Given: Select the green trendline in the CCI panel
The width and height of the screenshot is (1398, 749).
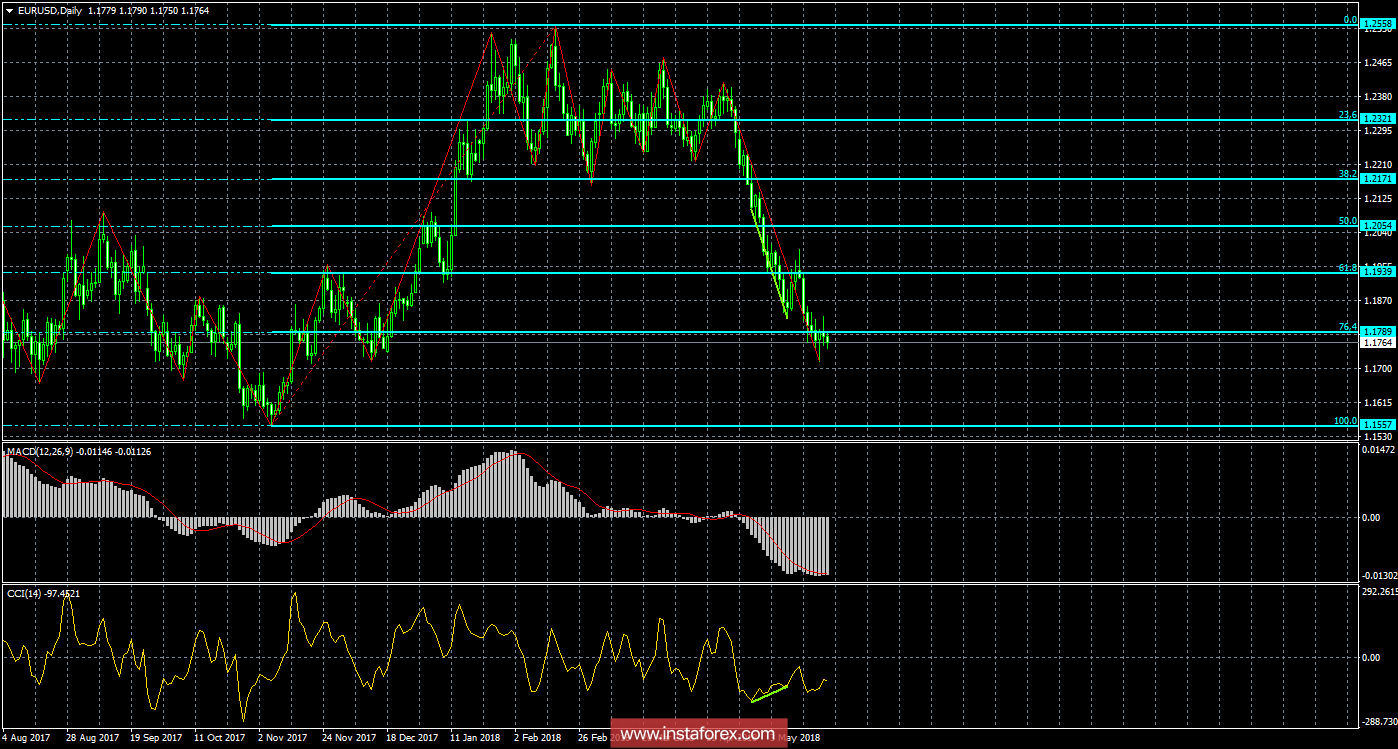Looking at the screenshot, I should click(x=769, y=693).
